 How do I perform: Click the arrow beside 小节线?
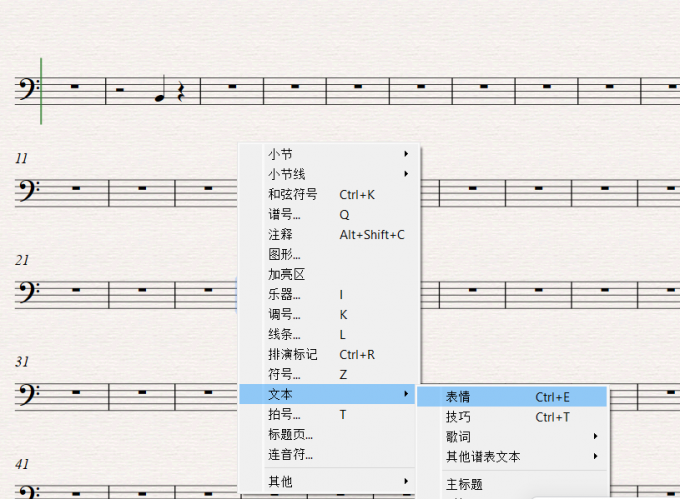coord(406,174)
